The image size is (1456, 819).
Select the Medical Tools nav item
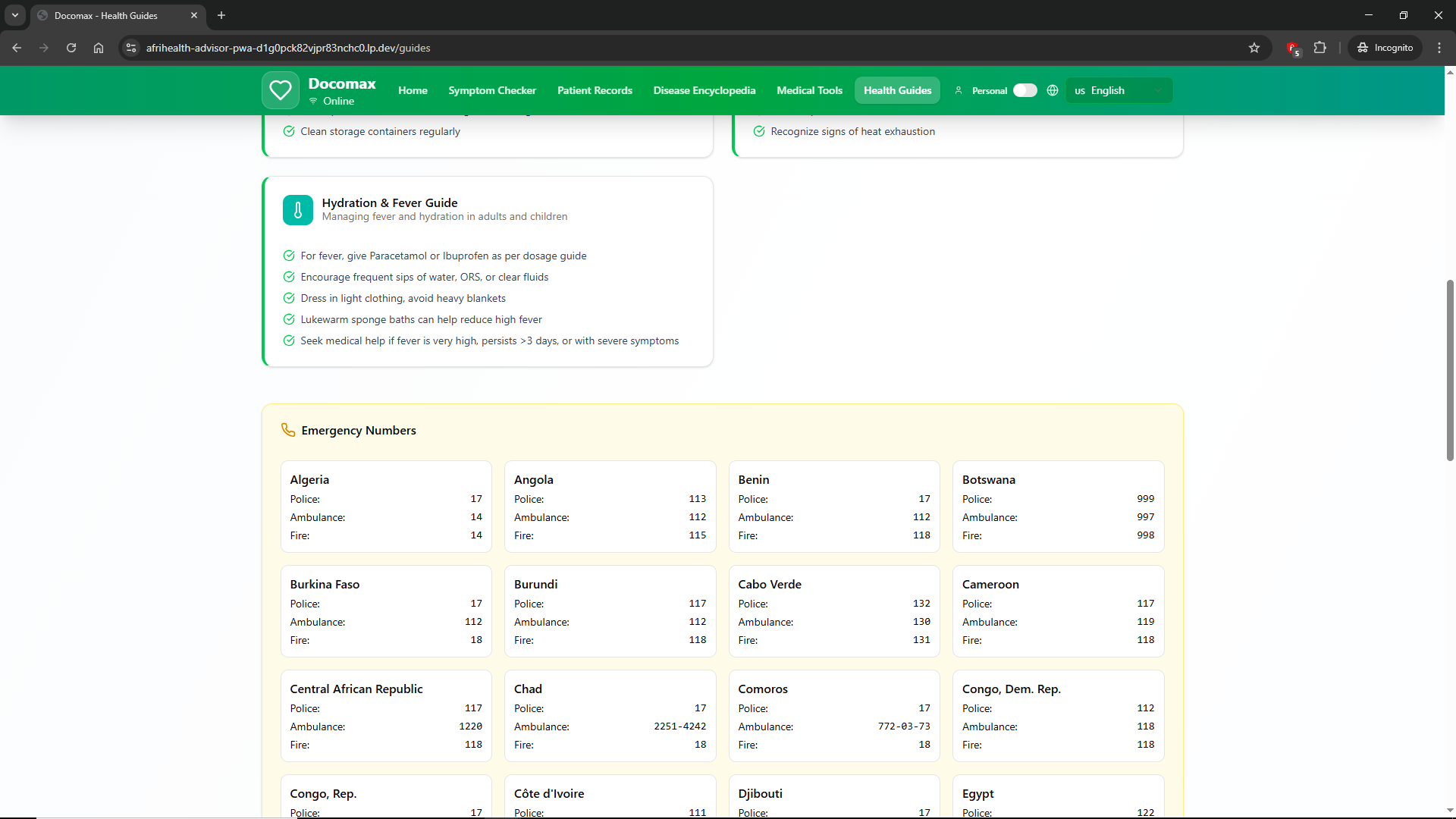pos(809,90)
